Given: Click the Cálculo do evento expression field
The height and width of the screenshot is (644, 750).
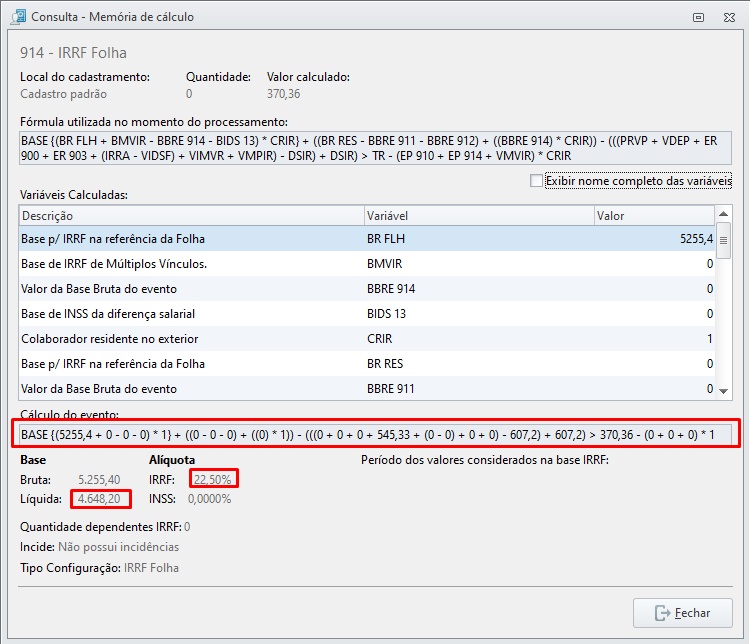Looking at the screenshot, I should [375, 434].
